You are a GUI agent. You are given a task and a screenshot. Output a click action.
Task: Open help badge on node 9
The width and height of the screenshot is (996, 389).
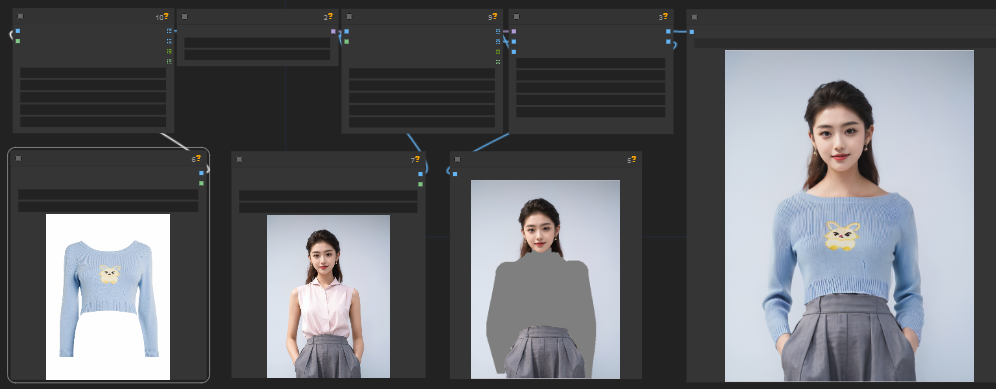pyautogui.click(x=495, y=16)
